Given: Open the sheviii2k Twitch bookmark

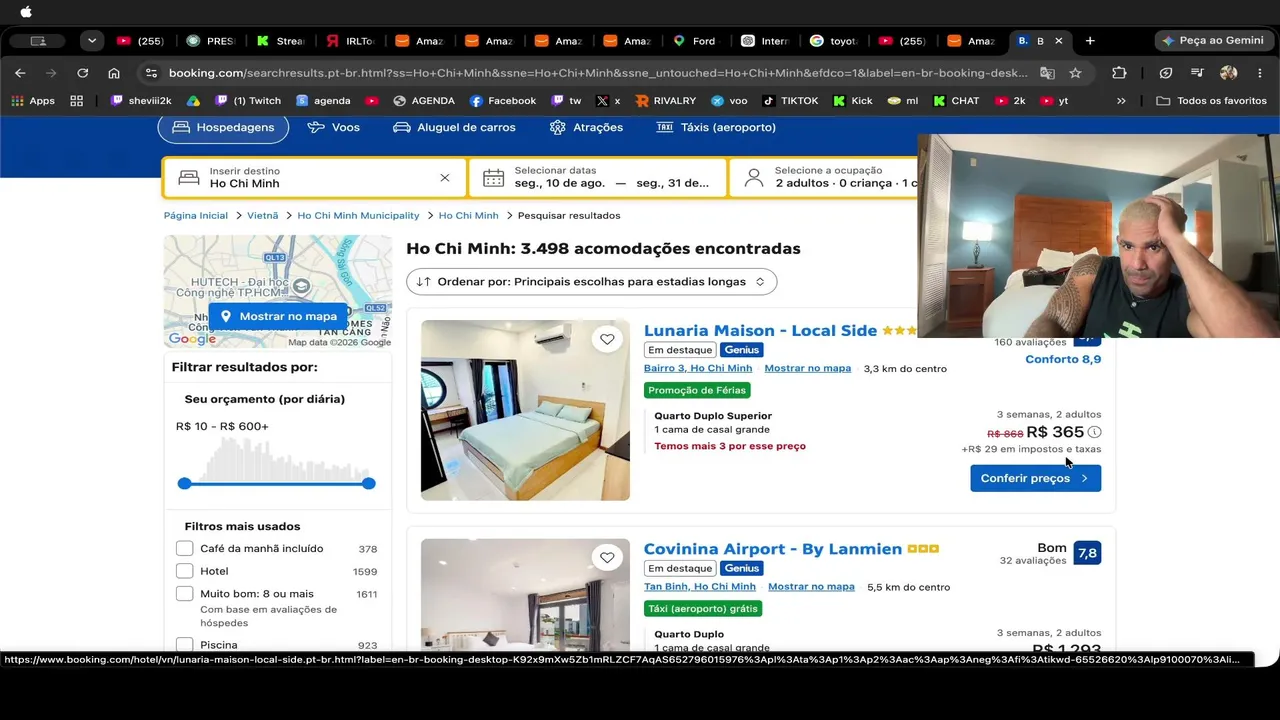Looking at the screenshot, I should [x=141, y=101].
